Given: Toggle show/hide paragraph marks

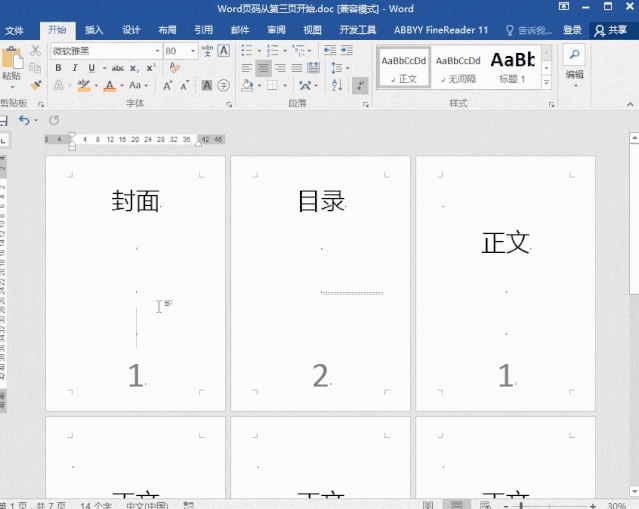Looking at the screenshot, I should (x=360, y=85).
